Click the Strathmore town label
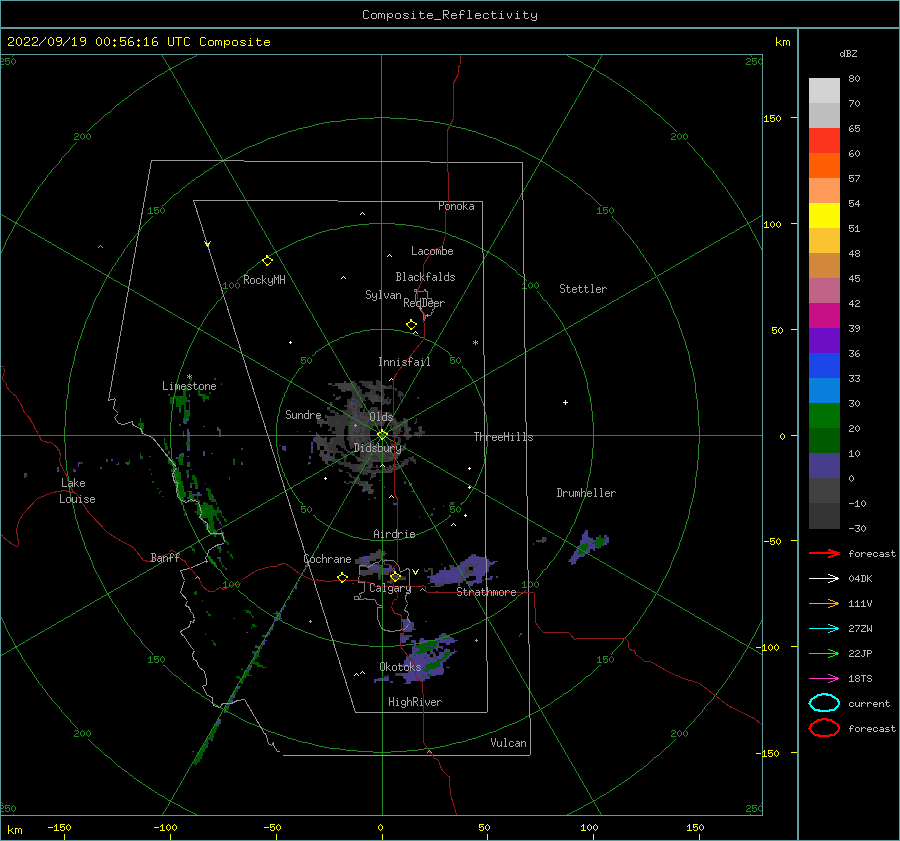900x841 pixels. coord(486,592)
